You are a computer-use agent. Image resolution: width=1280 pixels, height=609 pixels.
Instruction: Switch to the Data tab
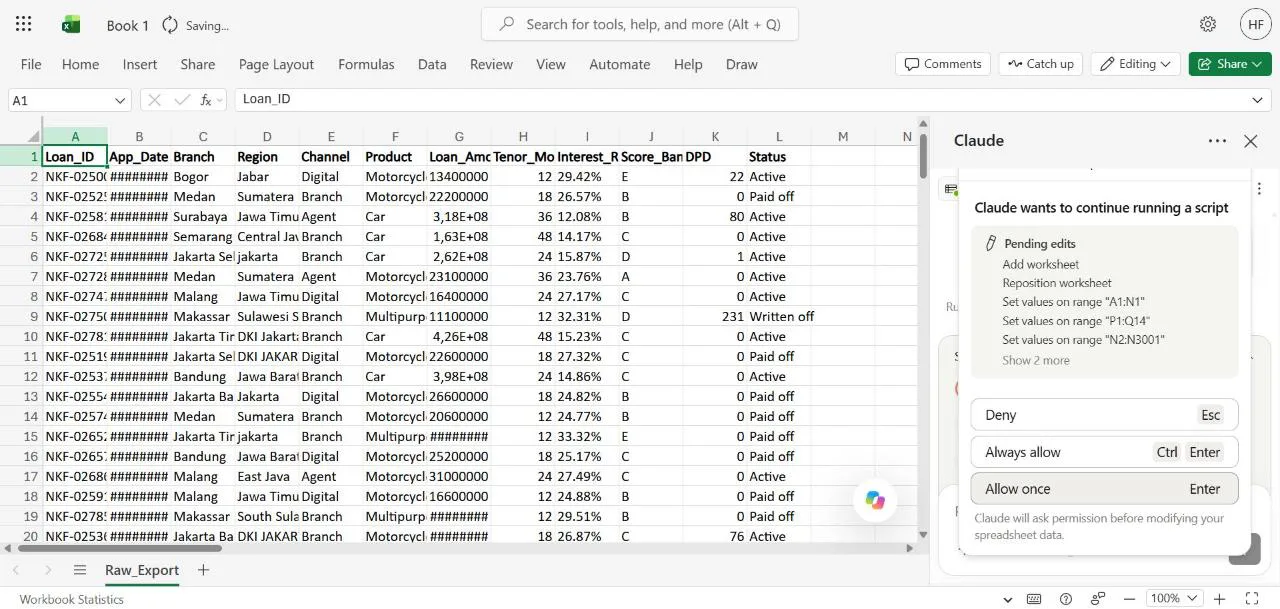click(x=432, y=64)
